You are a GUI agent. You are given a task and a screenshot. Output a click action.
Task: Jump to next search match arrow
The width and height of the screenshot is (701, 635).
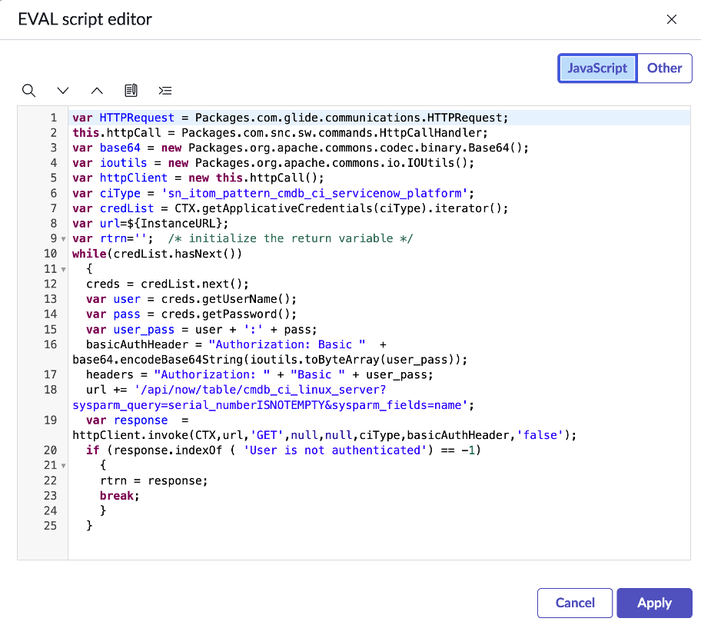pyautogui.click(x=63, y=91)
